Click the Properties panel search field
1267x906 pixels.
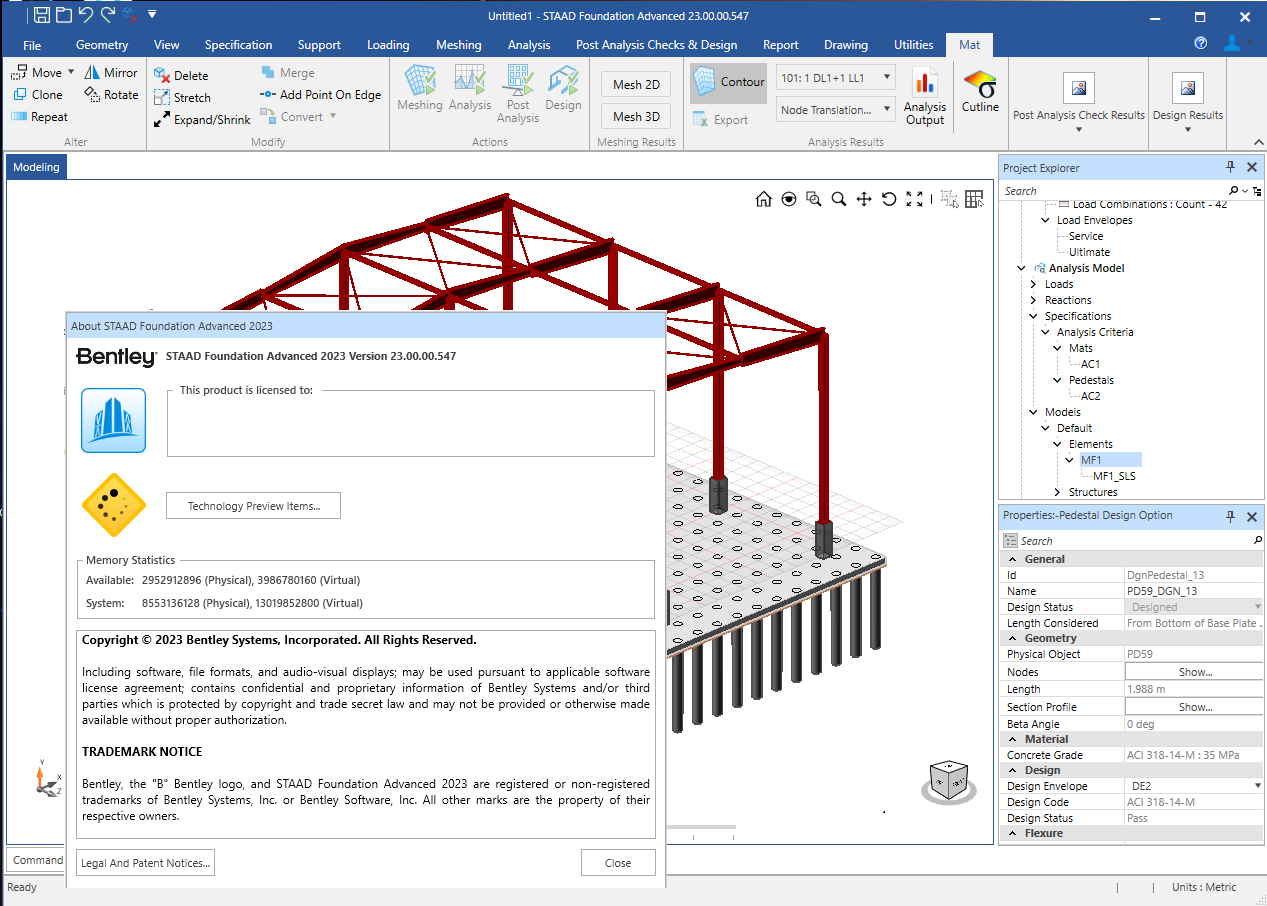(1136, 541)
